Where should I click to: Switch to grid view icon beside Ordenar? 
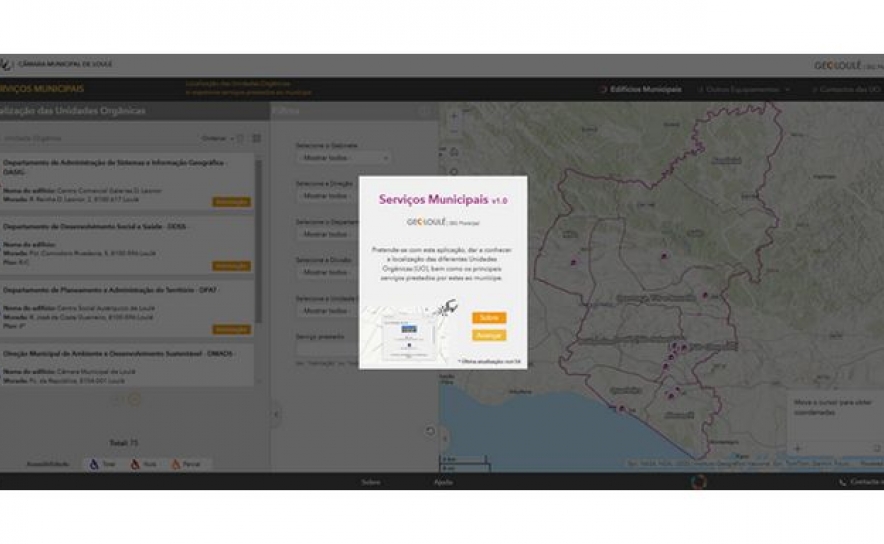click(x=257, y=138)
